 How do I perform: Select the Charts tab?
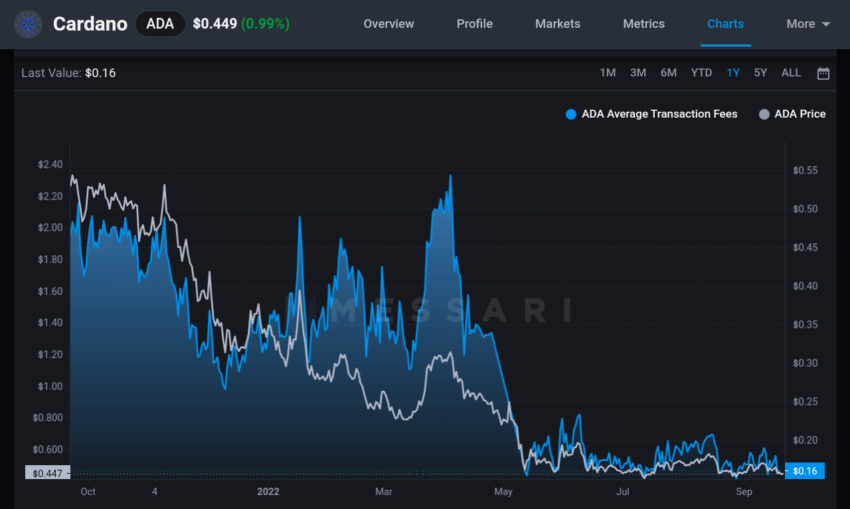tap(725, 24)
